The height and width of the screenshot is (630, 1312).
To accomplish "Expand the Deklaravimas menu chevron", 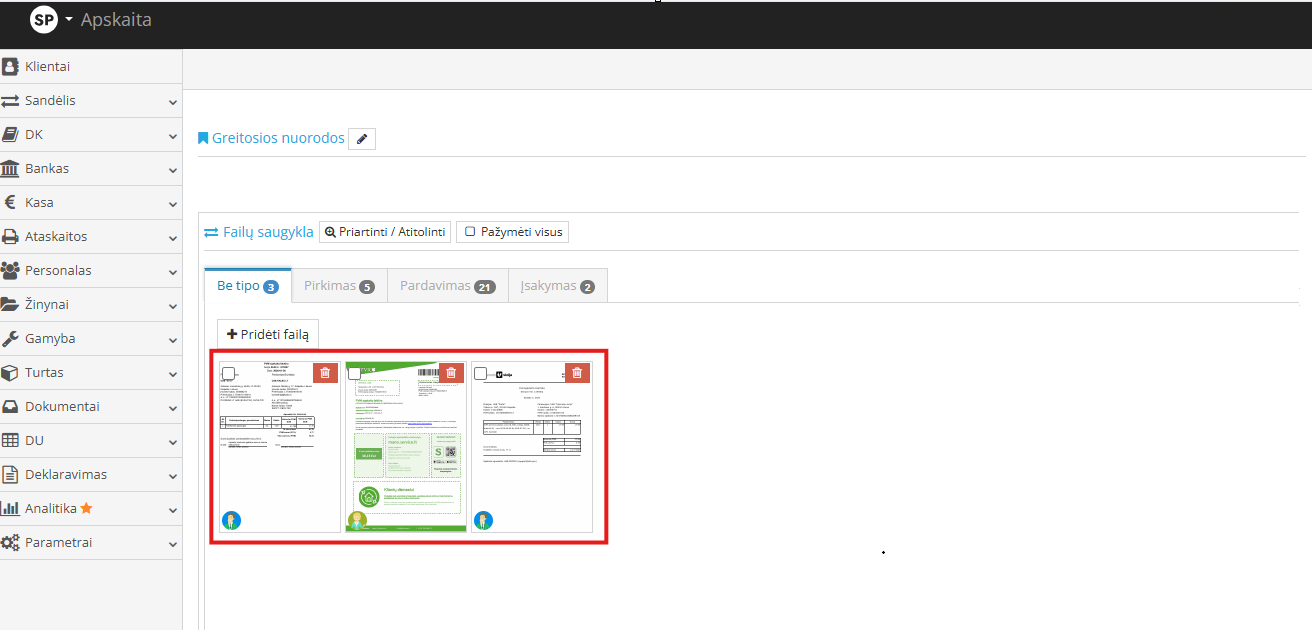I will click(x=173, y=476).
